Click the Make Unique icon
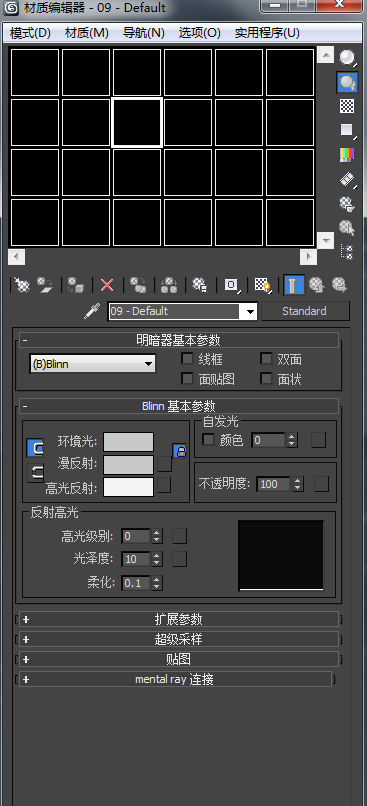The image size is (367, 806). point(169,285)
